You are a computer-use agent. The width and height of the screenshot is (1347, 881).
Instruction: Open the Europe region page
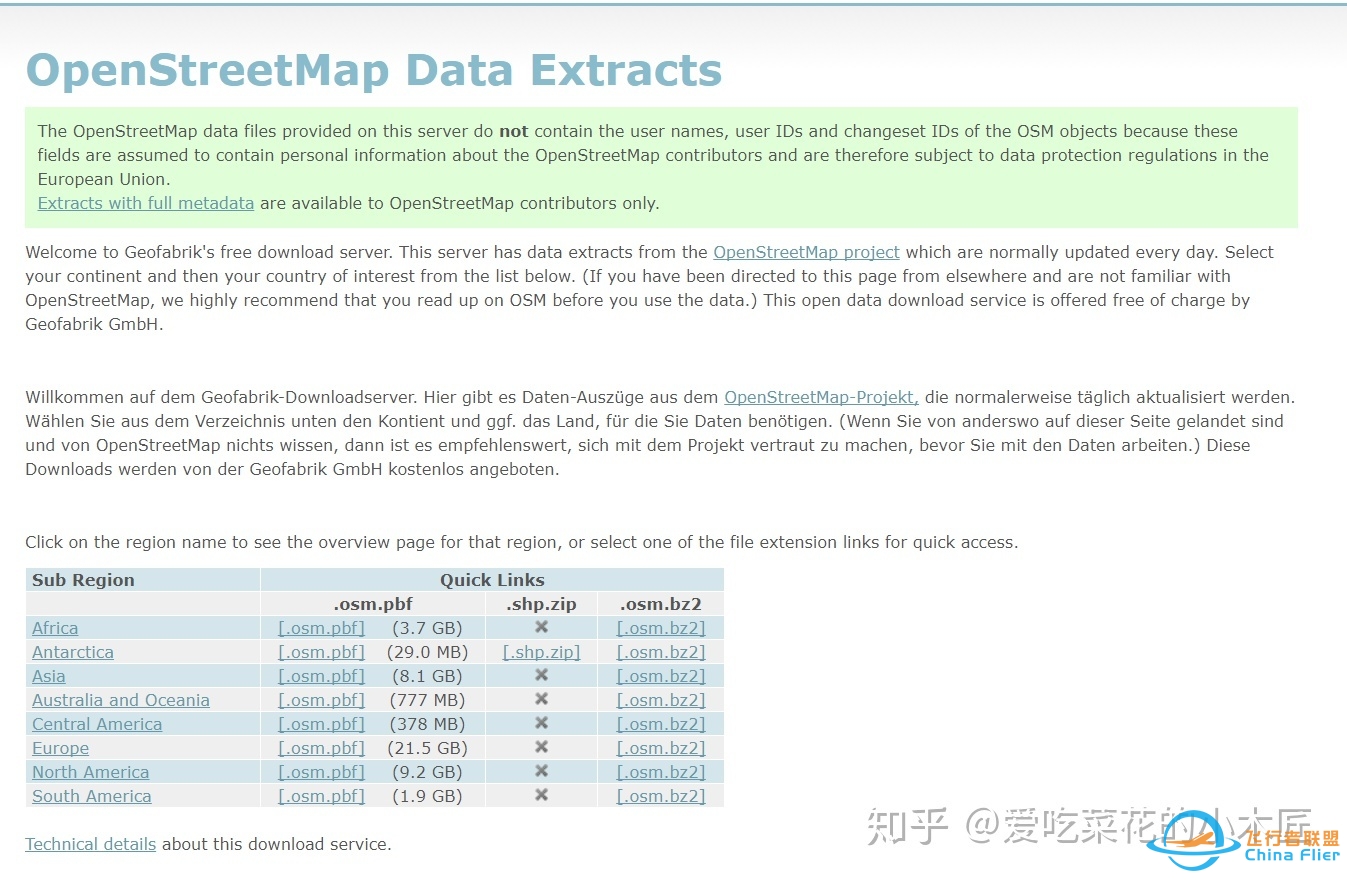[x=60, y=748]
